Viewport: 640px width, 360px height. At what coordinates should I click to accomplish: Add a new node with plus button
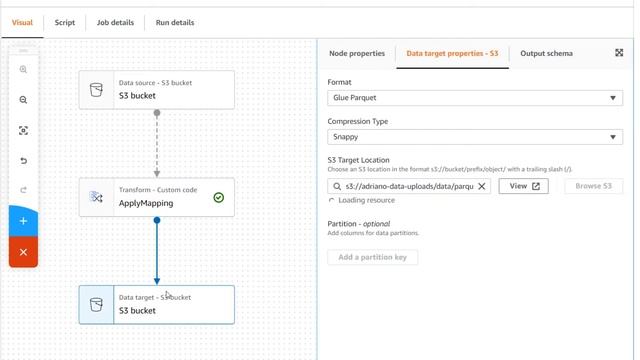[23, 221]
